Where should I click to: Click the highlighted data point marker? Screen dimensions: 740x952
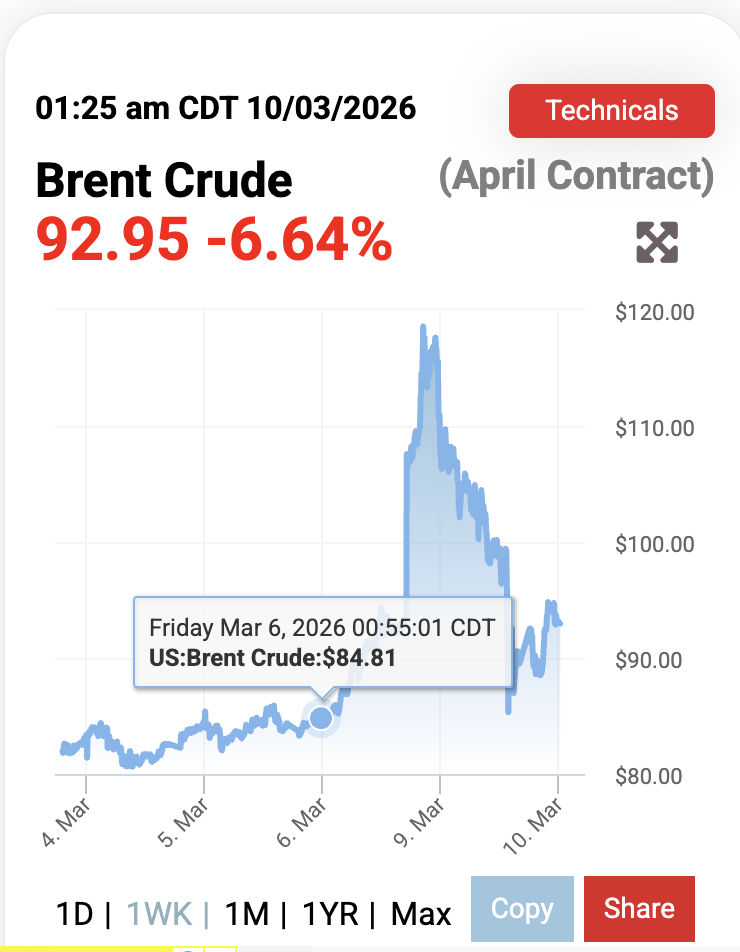coord(320,717)
